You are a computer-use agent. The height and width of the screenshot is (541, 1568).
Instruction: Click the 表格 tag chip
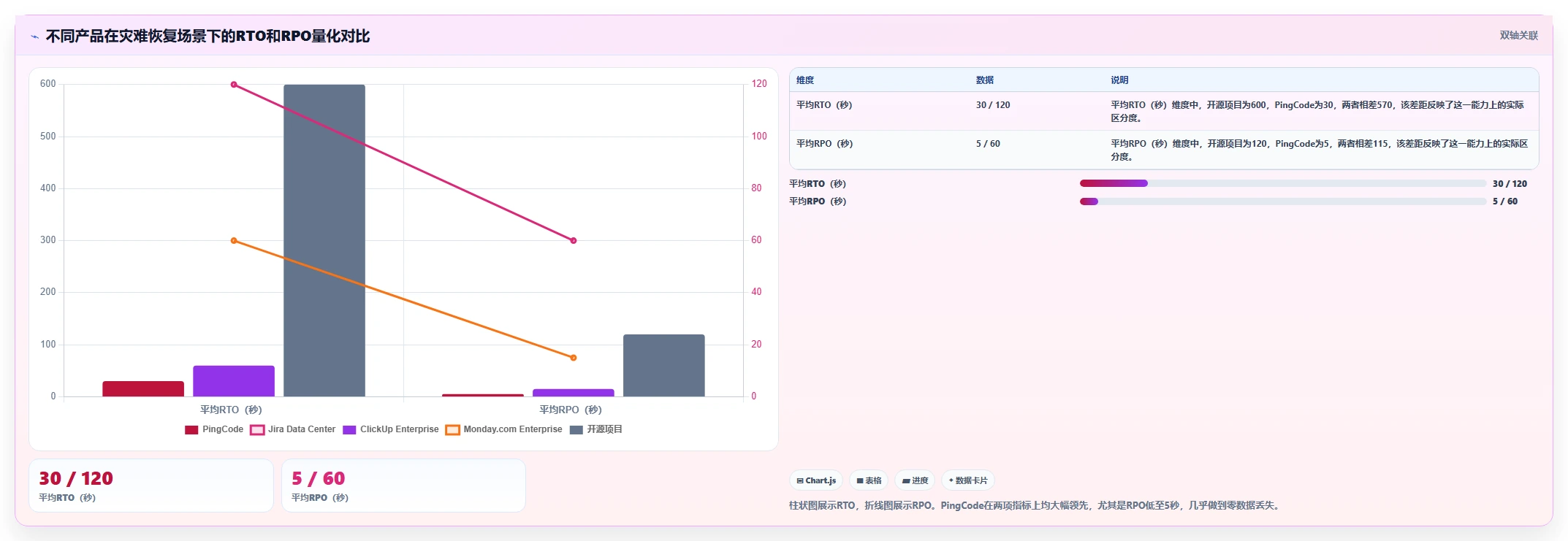869,480
